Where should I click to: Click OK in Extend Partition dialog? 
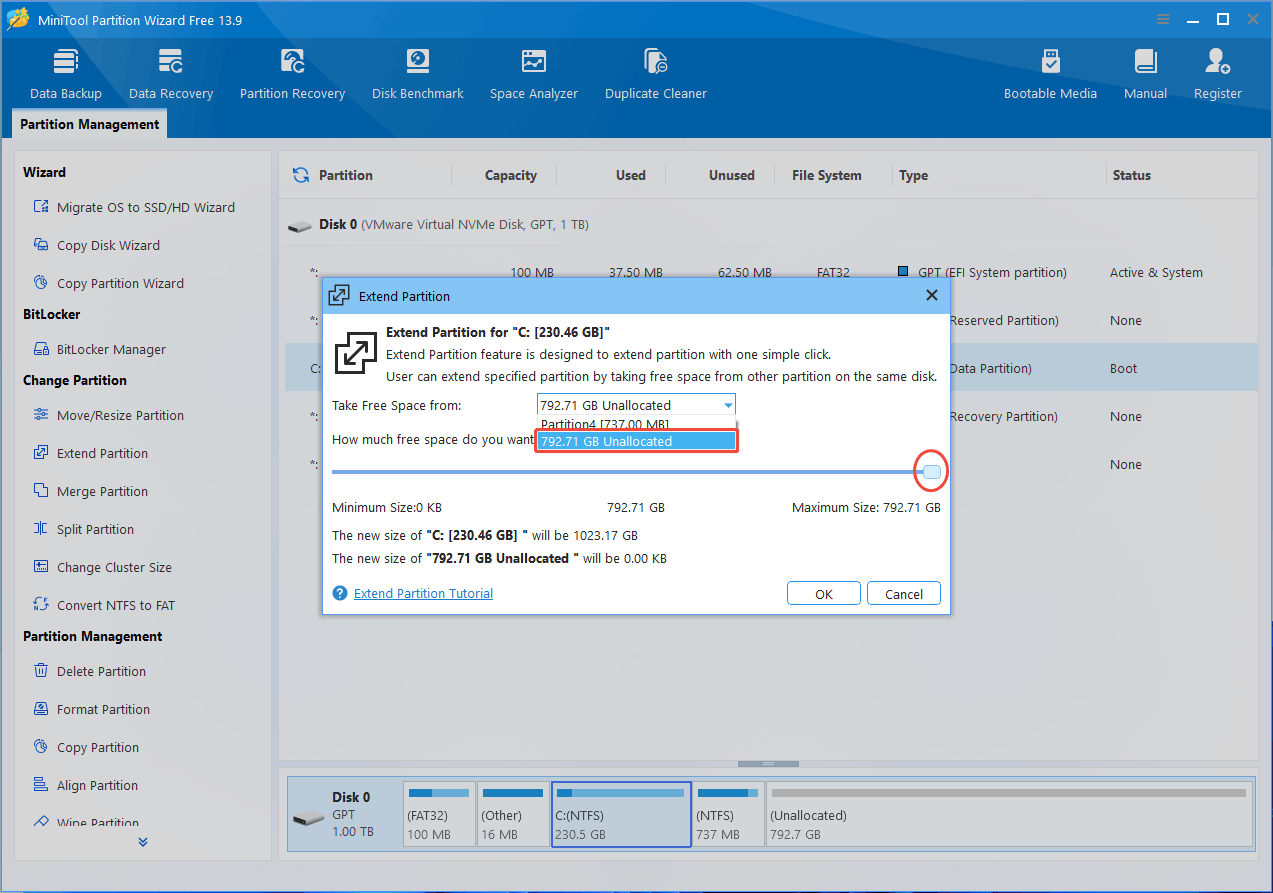[823, 594]
